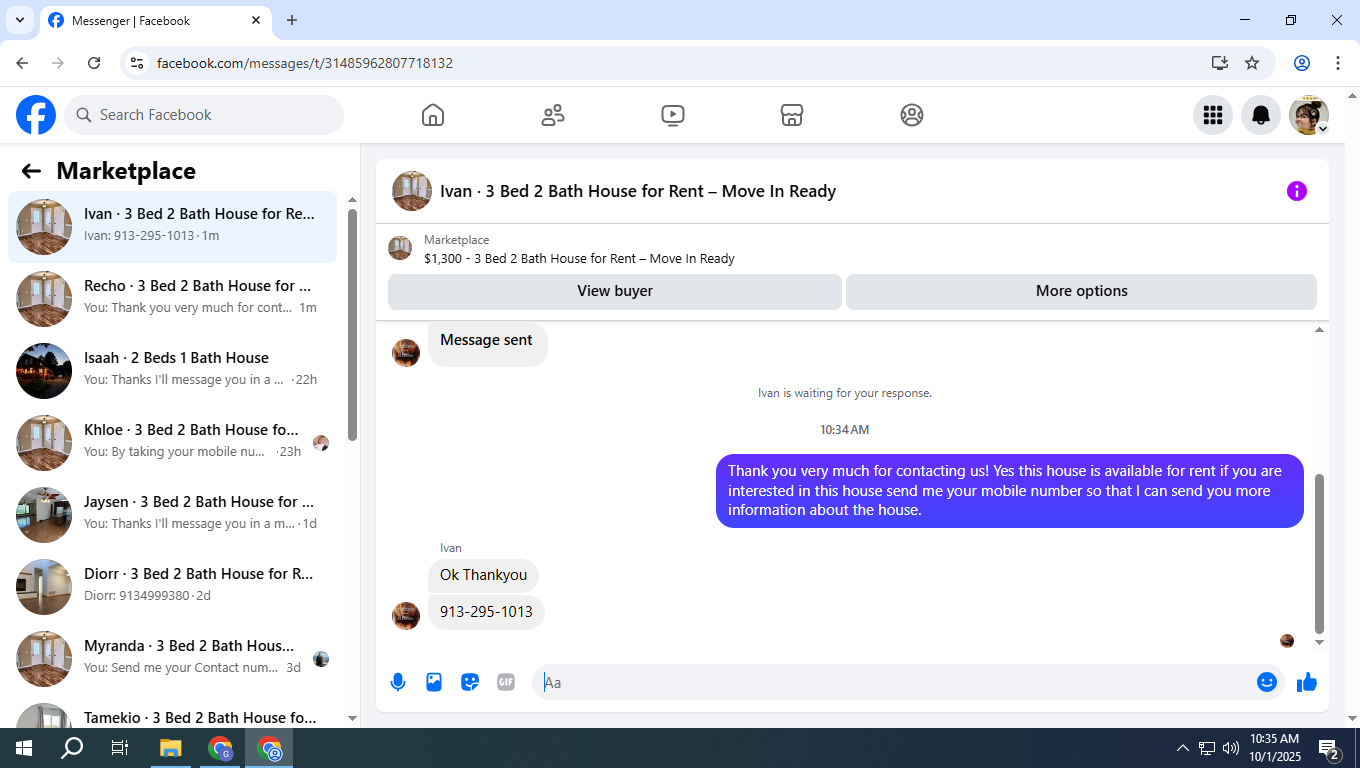1360x768 pixels.
Task: Open a new browser tab
Action: click(x=292, y=20)
